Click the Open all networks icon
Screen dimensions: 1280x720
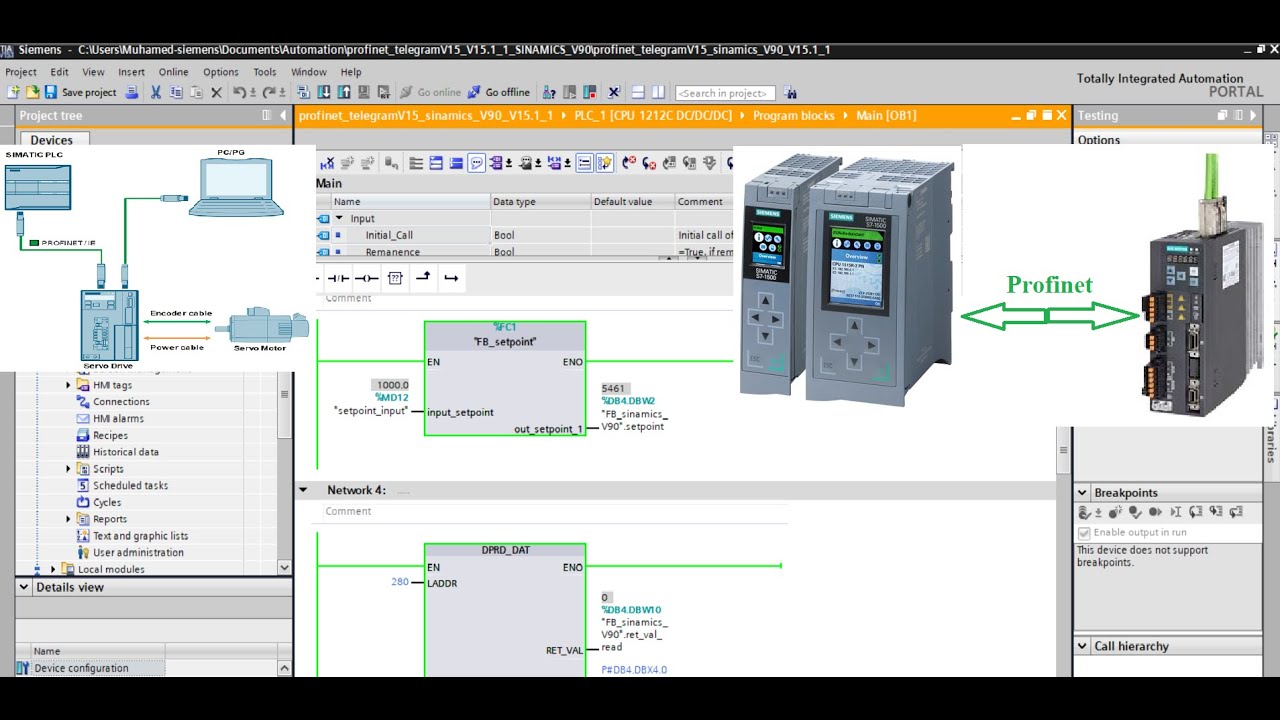[x=437, y=163]
